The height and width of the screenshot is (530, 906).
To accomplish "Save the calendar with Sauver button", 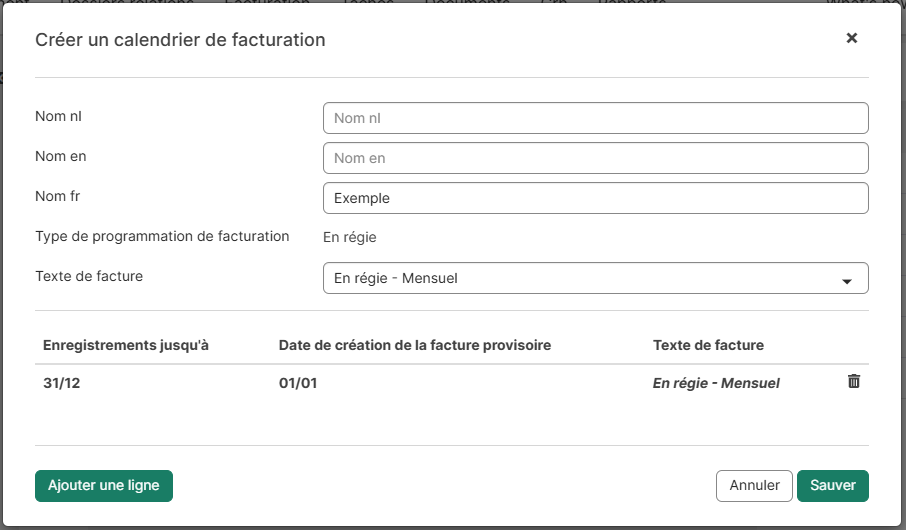I will 832,485.
